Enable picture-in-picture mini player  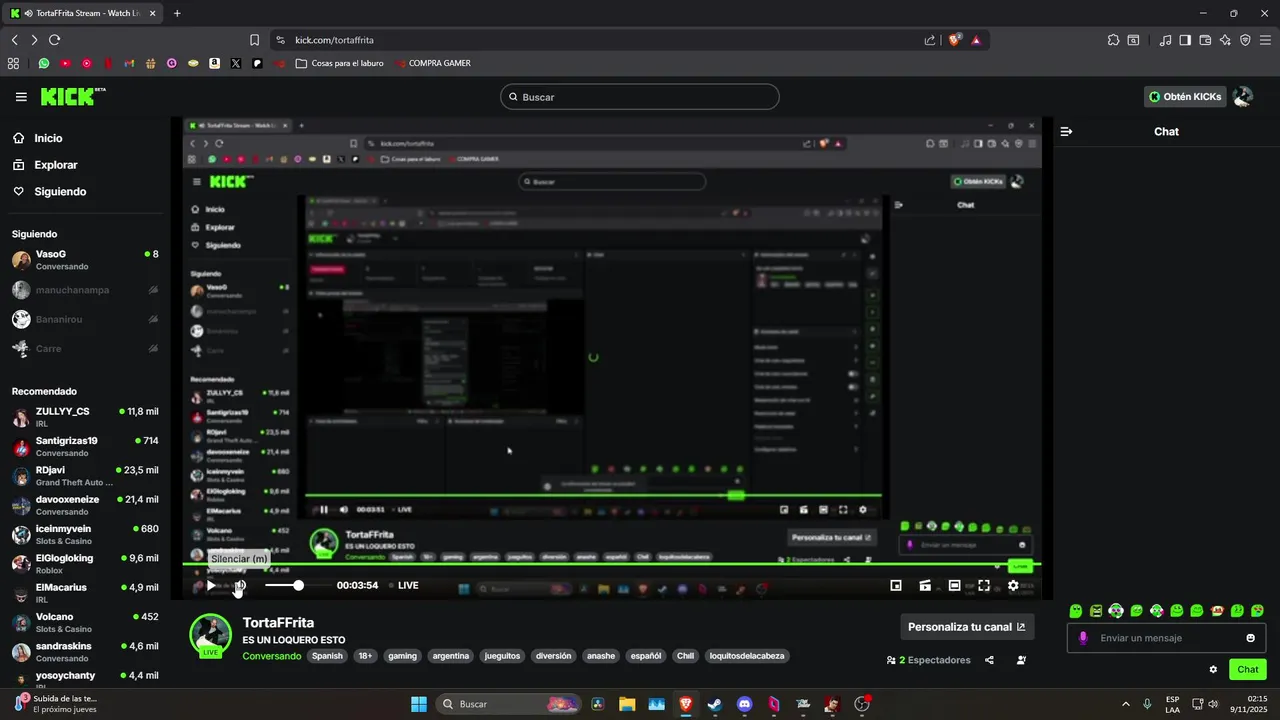(896, 585)
